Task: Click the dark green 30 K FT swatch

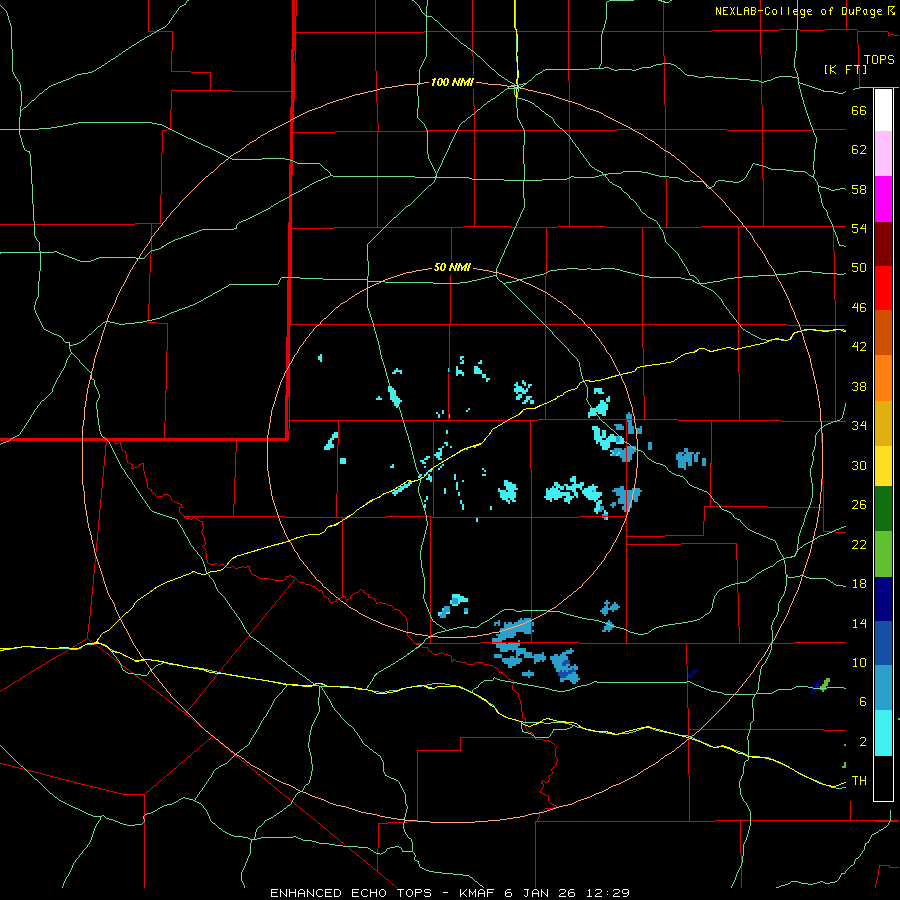Action: [x=883, y=509]
